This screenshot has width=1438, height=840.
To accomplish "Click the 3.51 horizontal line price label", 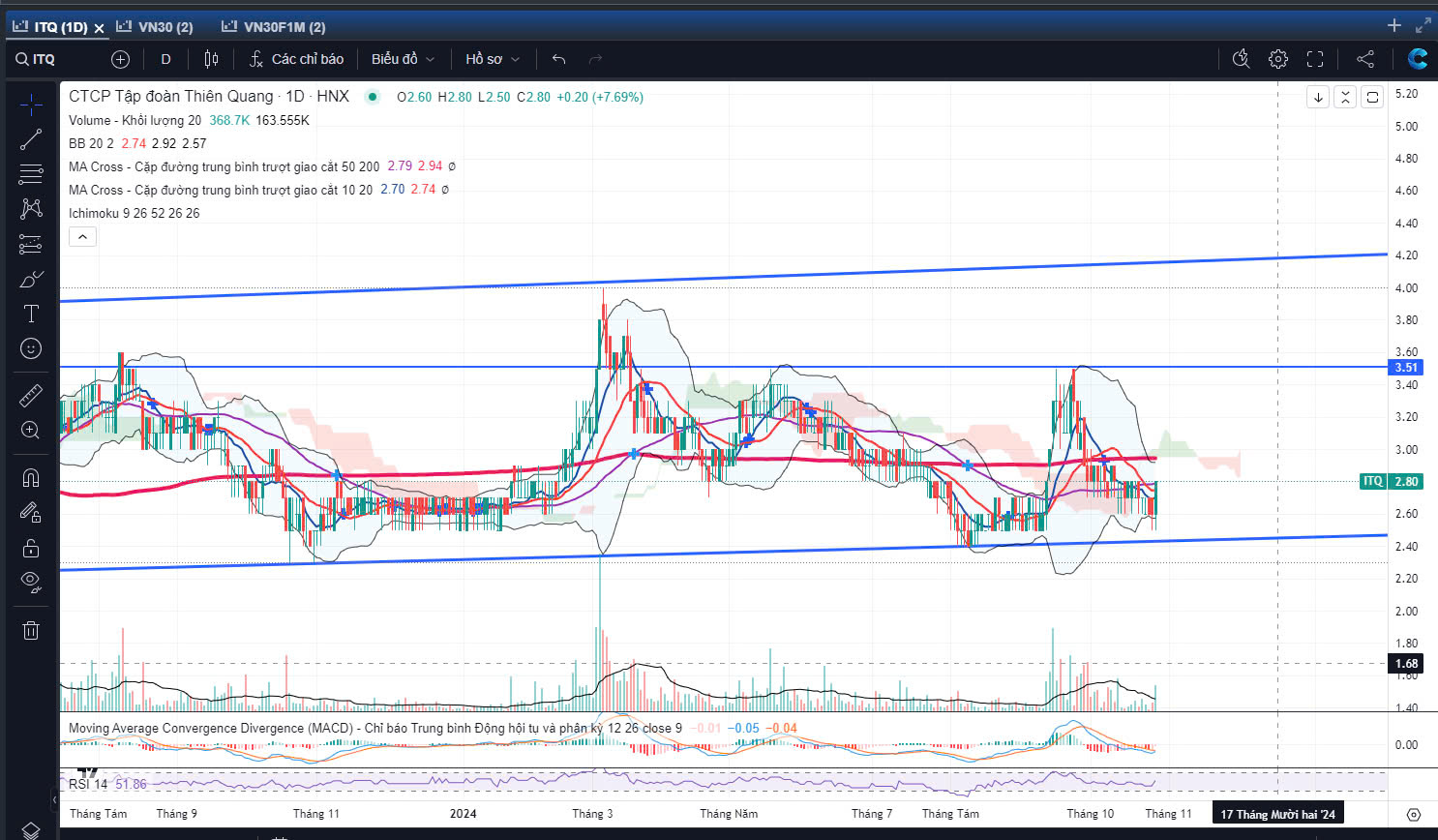I will [1405, 367].
